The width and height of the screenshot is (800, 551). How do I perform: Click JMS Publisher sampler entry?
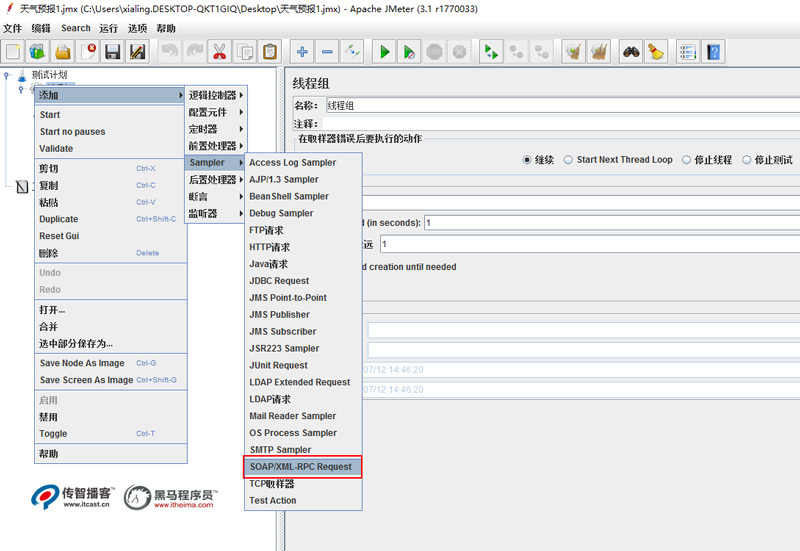[x=303, y=315]
